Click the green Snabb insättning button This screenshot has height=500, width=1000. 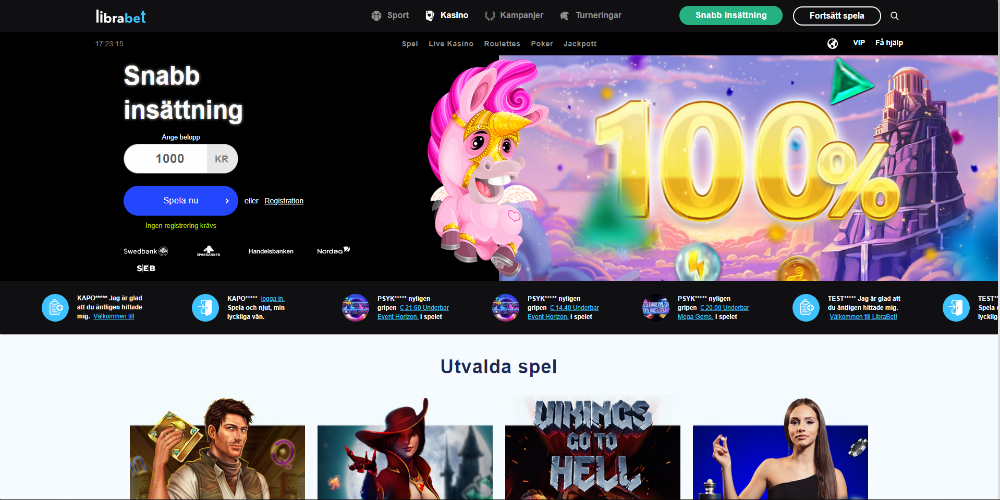click(731, 15)
